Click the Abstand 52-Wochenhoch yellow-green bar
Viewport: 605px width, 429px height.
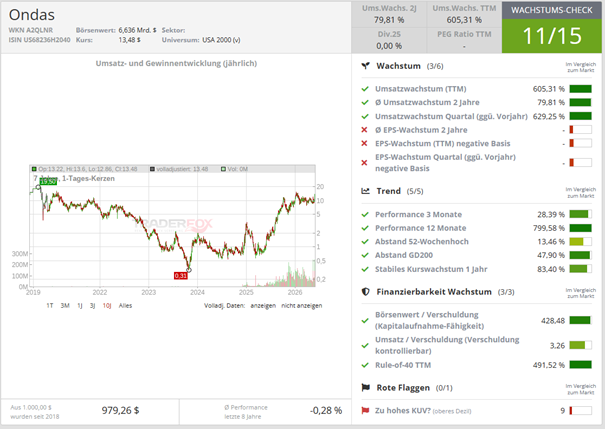pos(580,242)
